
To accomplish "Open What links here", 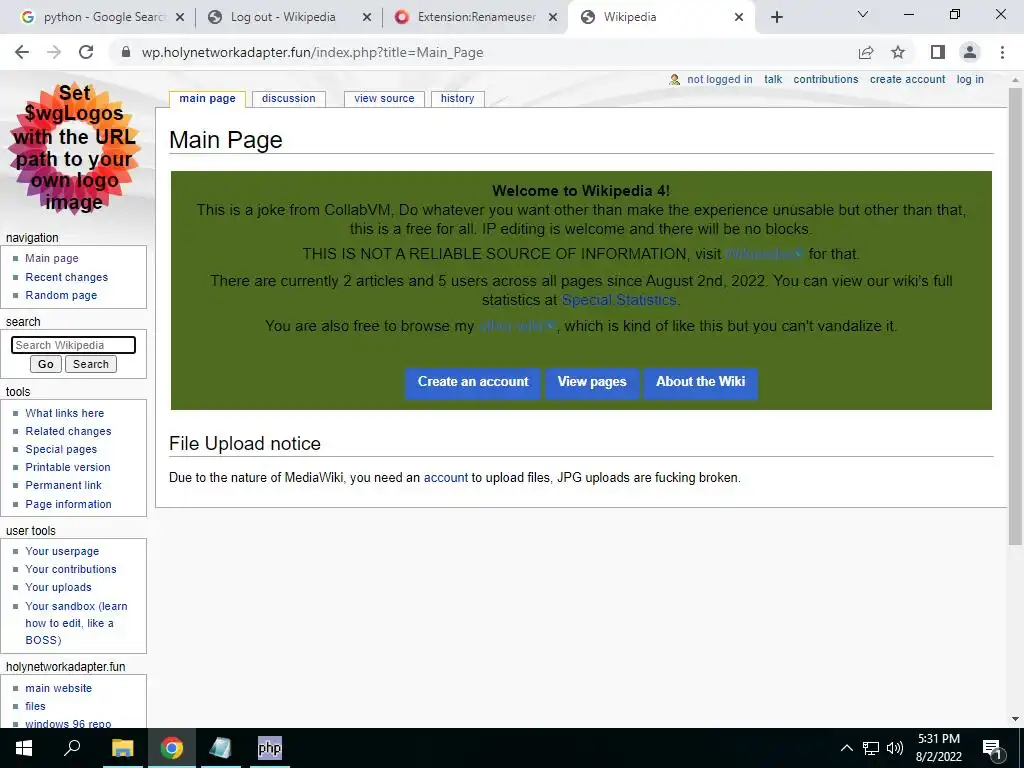I will [65, 413].
